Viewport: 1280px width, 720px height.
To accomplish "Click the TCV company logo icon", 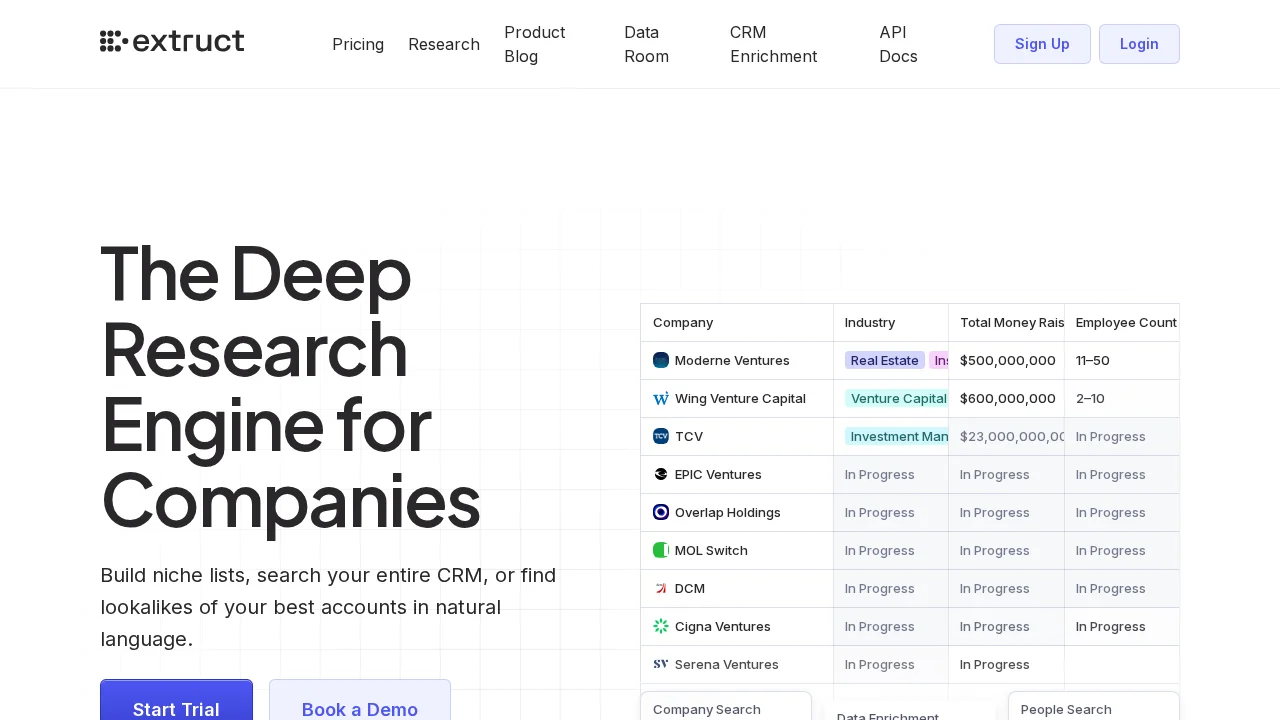I will pos(661,436).
